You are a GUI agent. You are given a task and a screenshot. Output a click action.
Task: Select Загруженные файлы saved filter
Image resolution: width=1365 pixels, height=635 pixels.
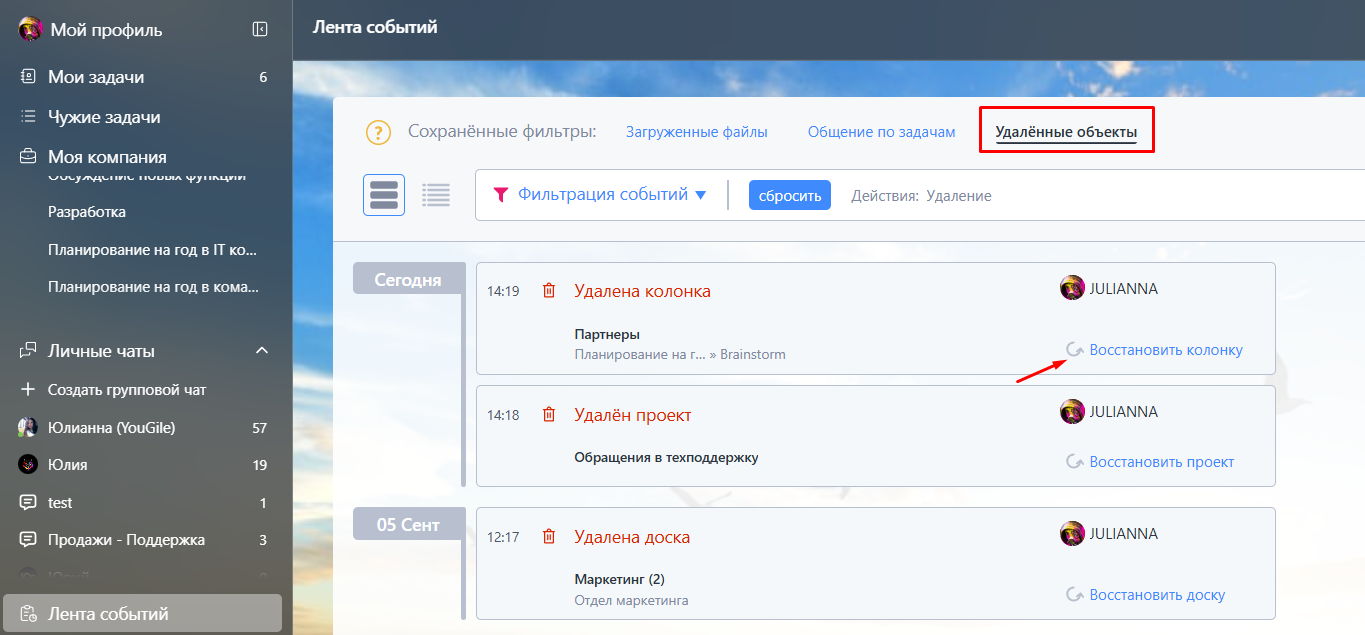point(696,132)
